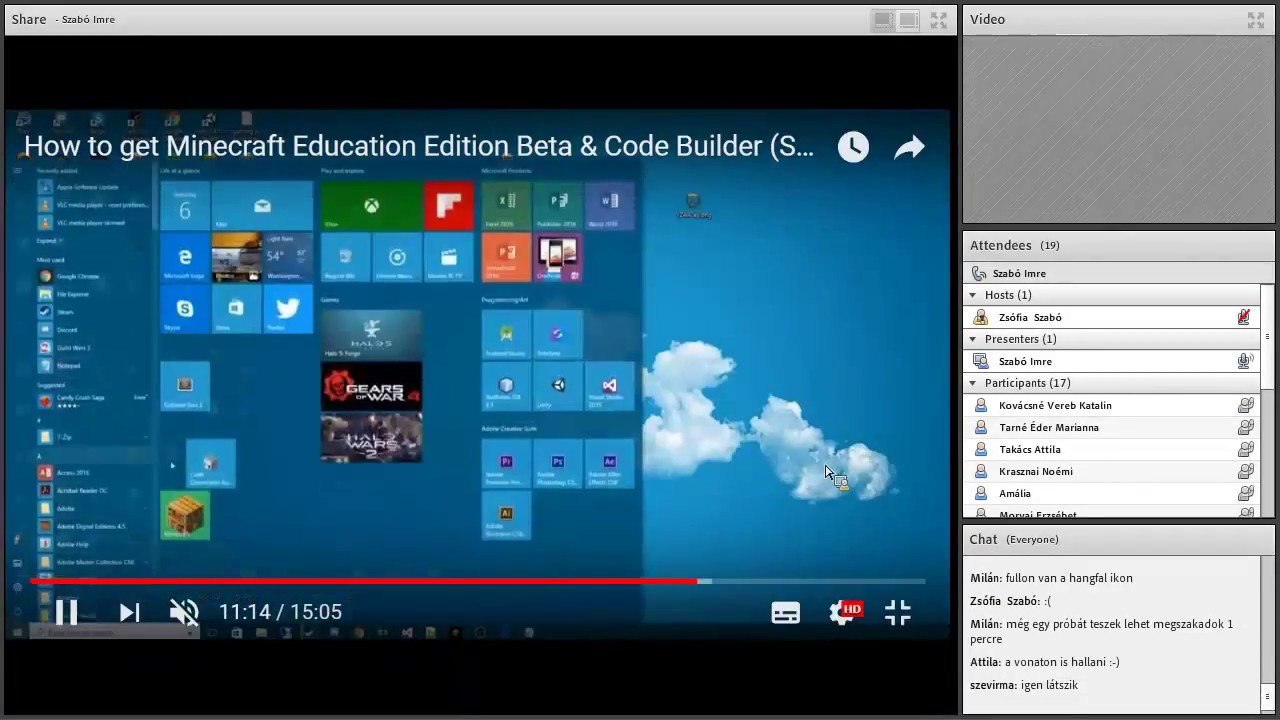Select participant Takács Attila

coord(1113,449)
